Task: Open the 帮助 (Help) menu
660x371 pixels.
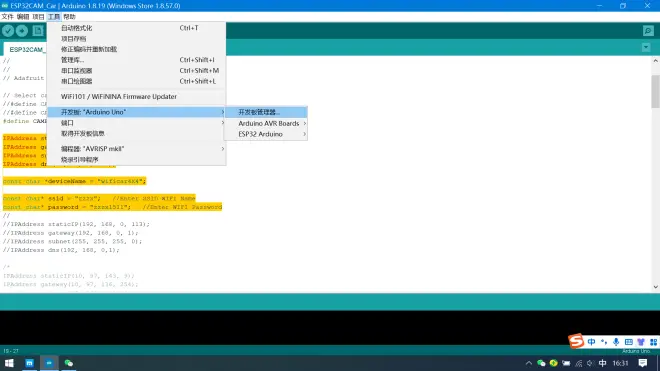Action: (69, 17)
